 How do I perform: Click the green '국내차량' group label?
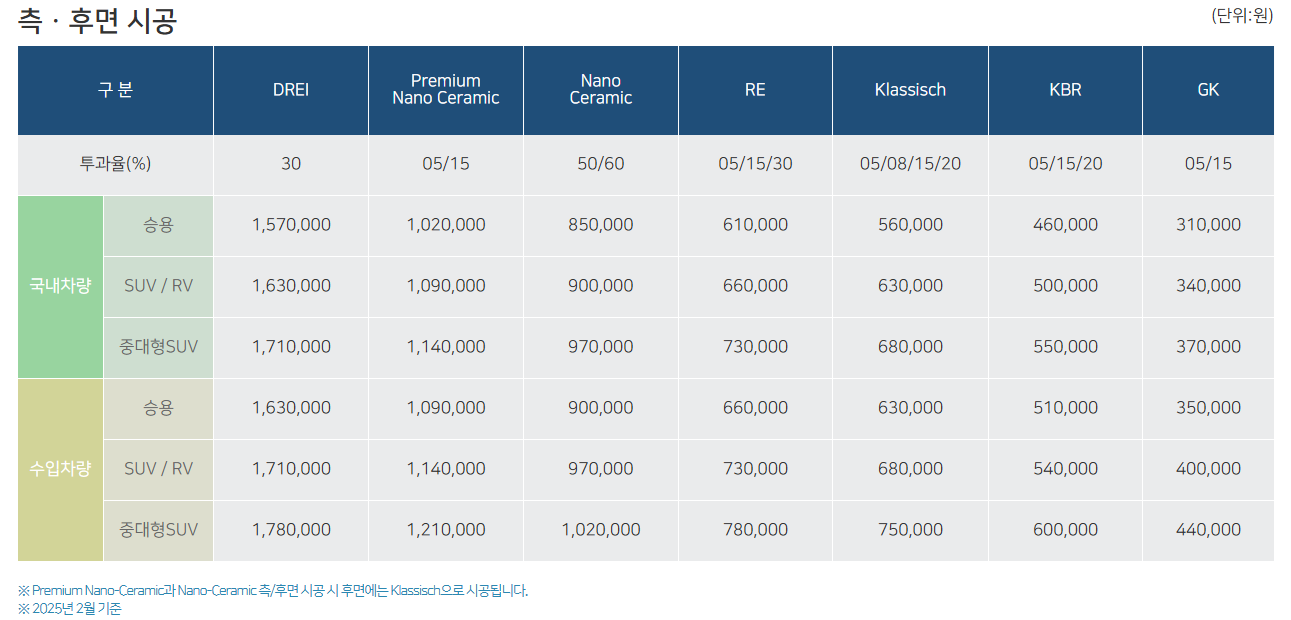(x=60, y=286)
